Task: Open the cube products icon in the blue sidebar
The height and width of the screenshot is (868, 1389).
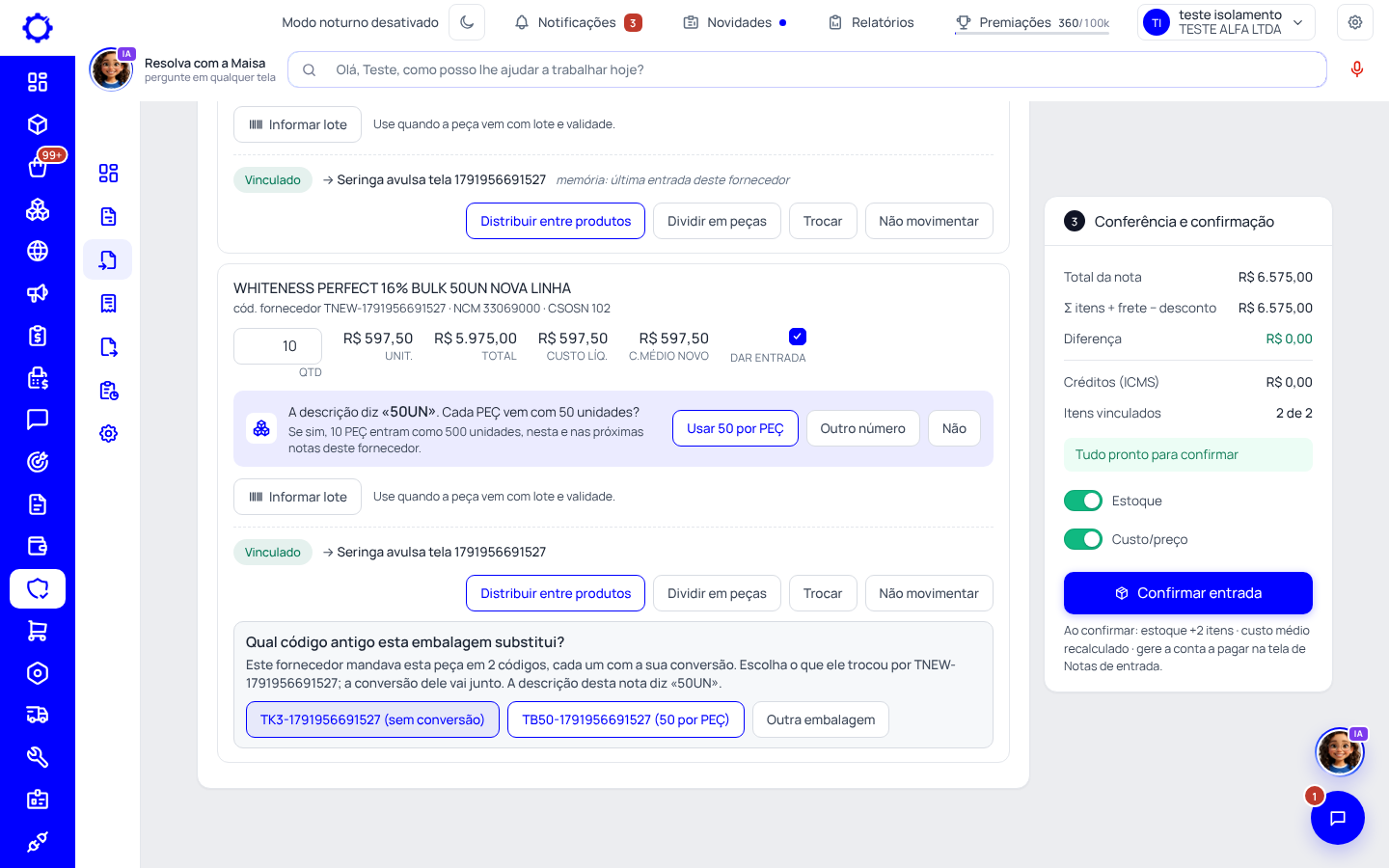Action: click(x=38, y=124)
